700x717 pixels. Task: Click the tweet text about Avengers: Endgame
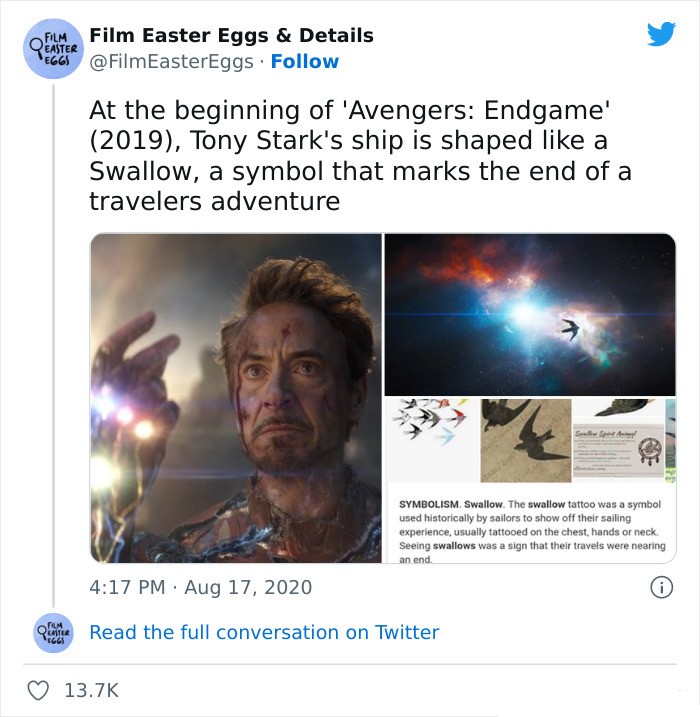coord(360,155)
